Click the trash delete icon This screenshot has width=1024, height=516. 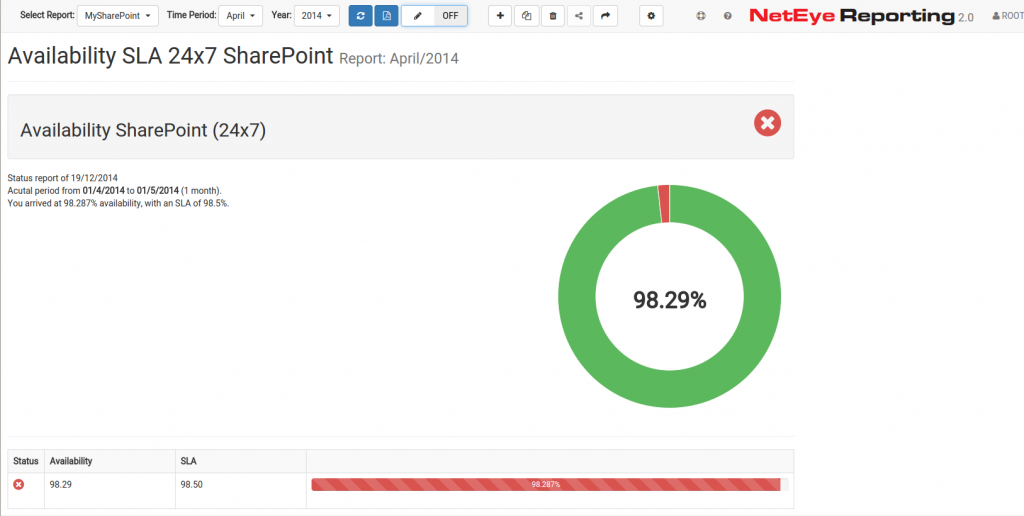(552, 16)
